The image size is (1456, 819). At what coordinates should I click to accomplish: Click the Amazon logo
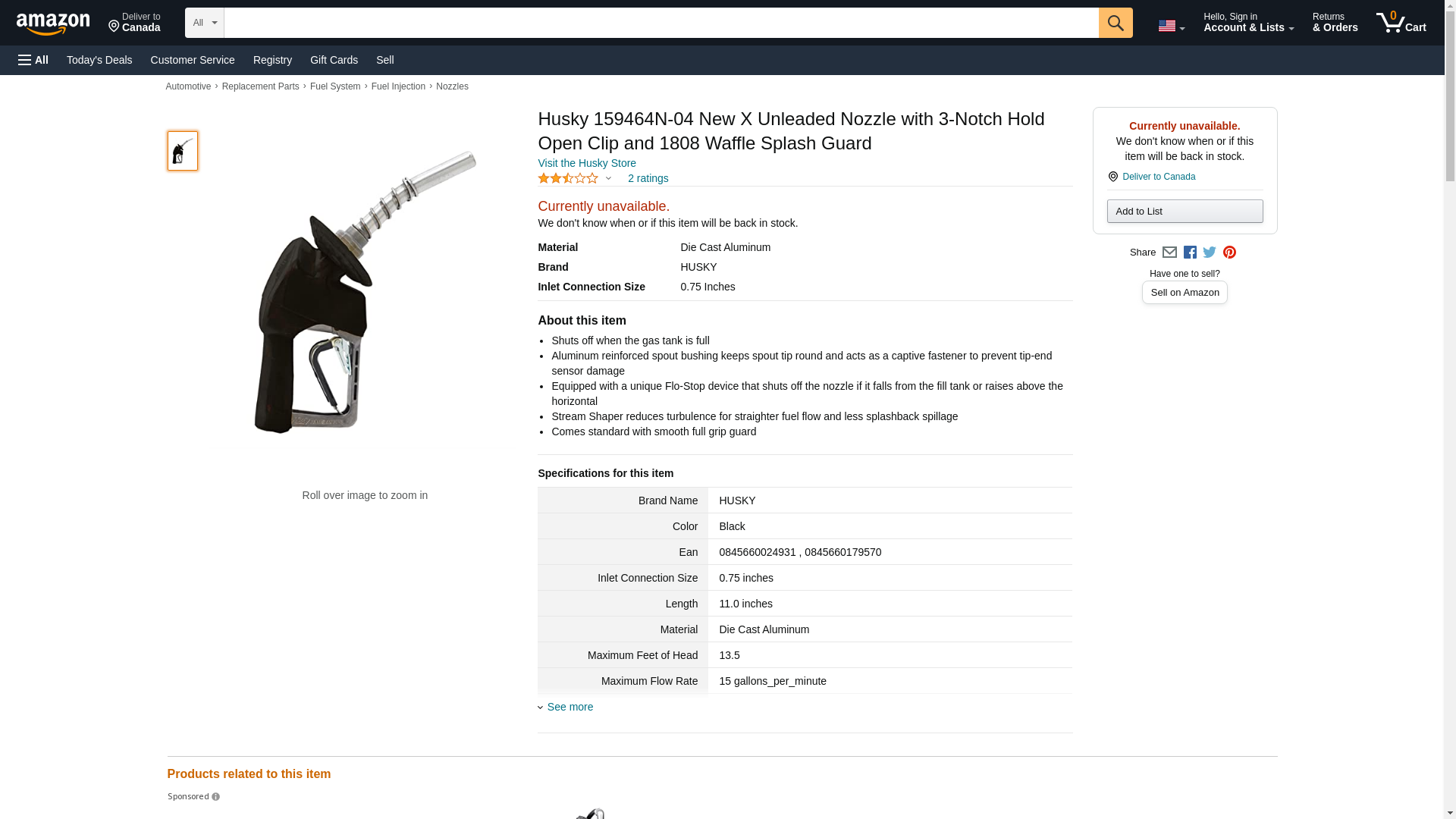pos(53,24)
